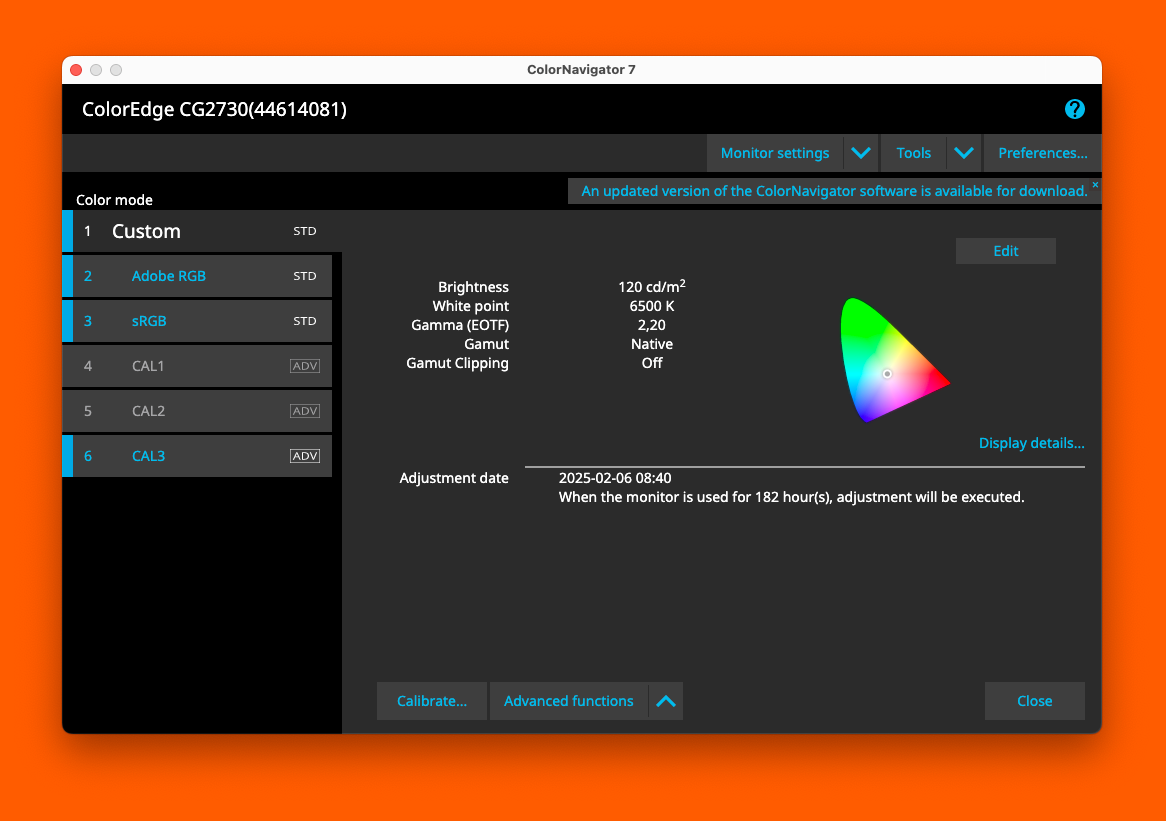Click the Edit button
Image resolution: width=1166 pixels, height=821 pixels.
pyautogui.click(x=1005, y=251)
